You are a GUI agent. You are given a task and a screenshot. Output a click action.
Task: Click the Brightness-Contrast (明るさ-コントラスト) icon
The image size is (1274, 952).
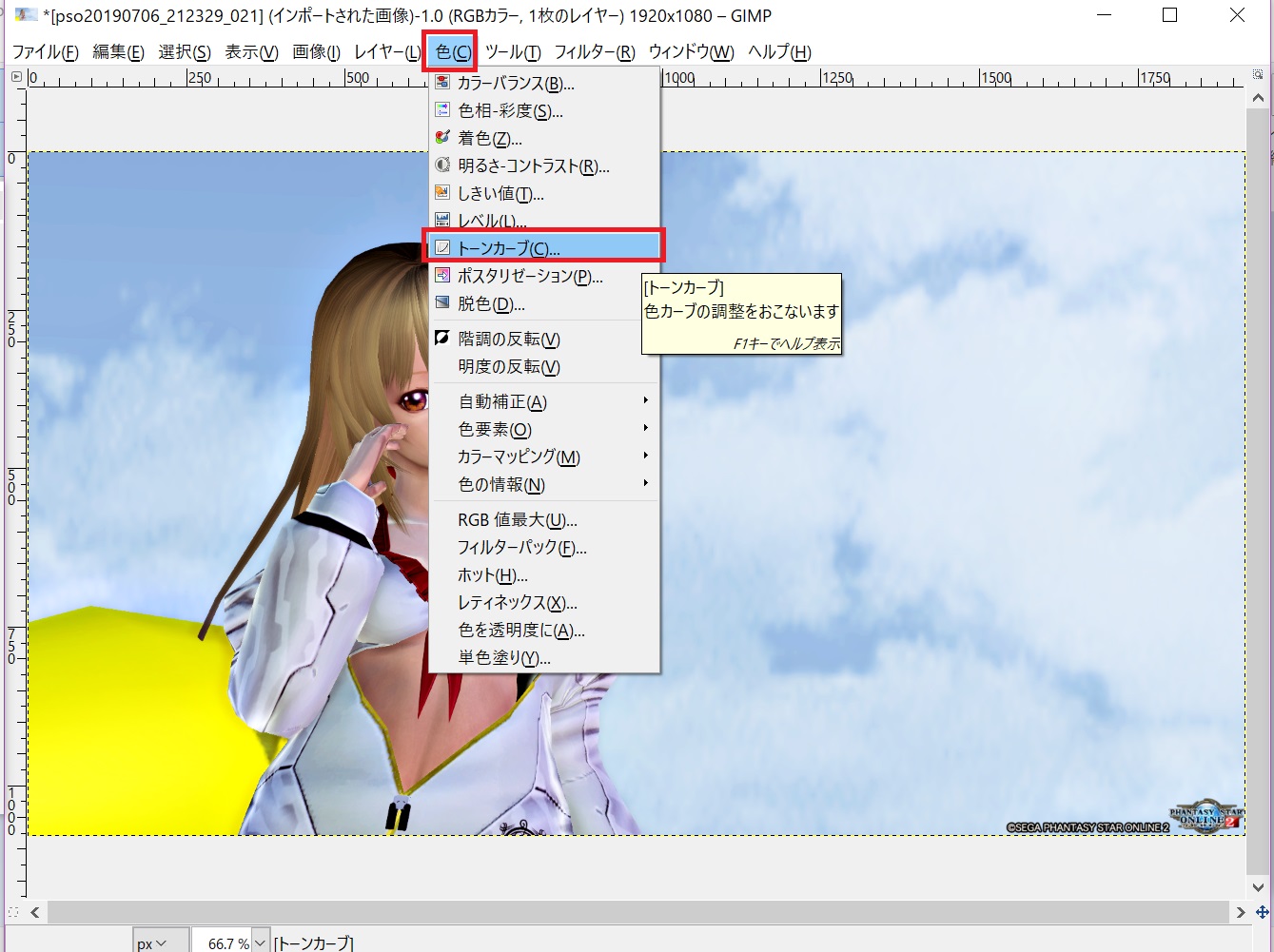tap(441, 165)
